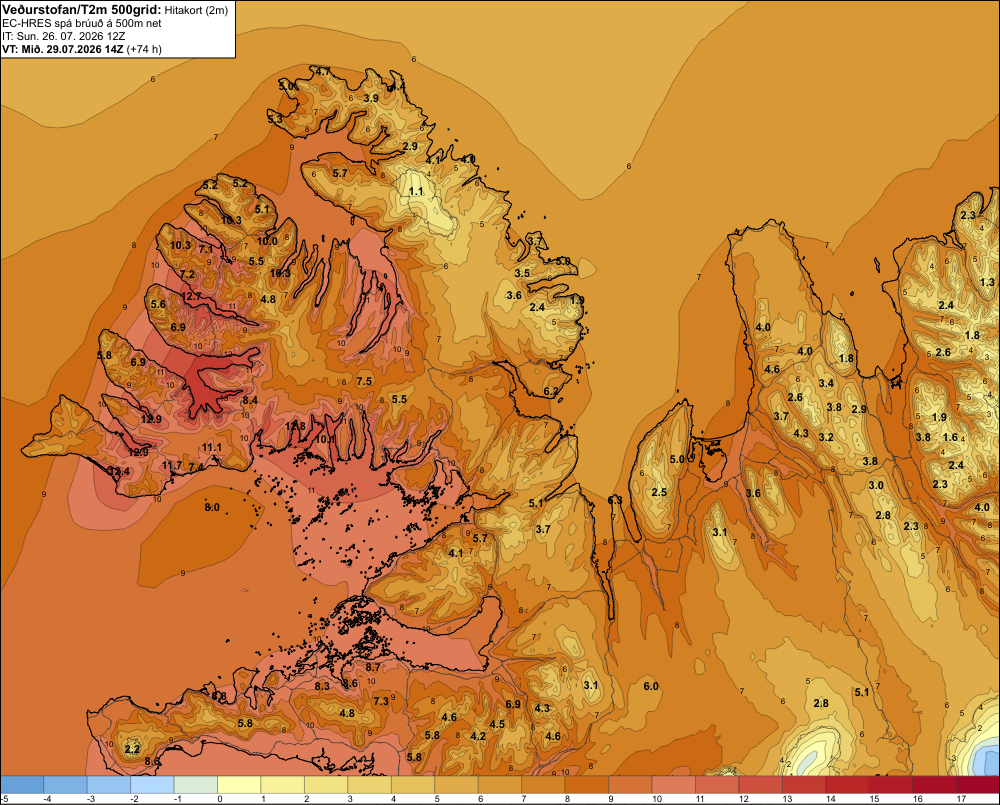Click the legend swatch between -5 and -4
Screen dimensions: 1000x805
(x=22, y=784)
